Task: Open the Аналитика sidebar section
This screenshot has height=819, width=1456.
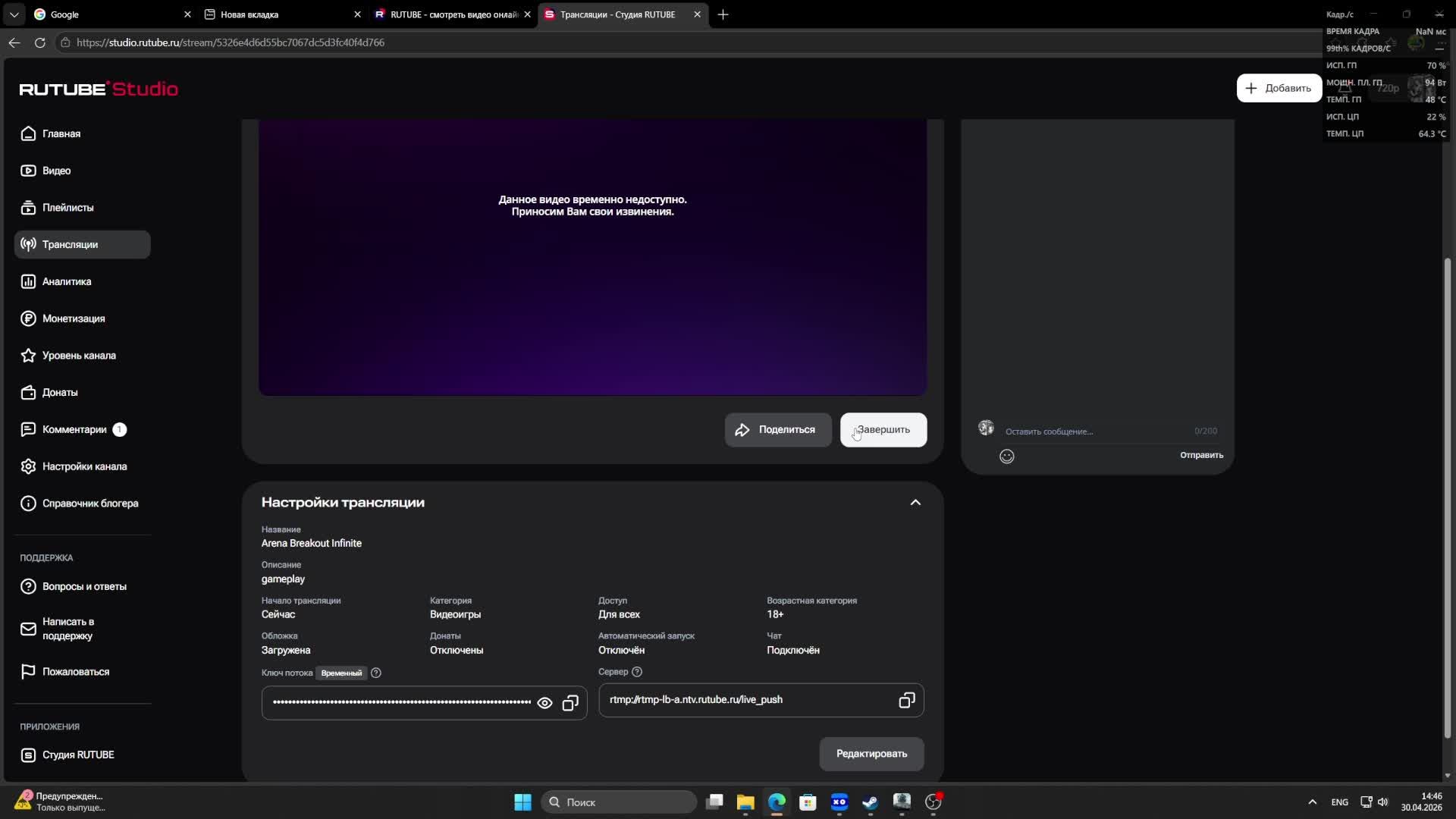Action: (x=67, y=281)
